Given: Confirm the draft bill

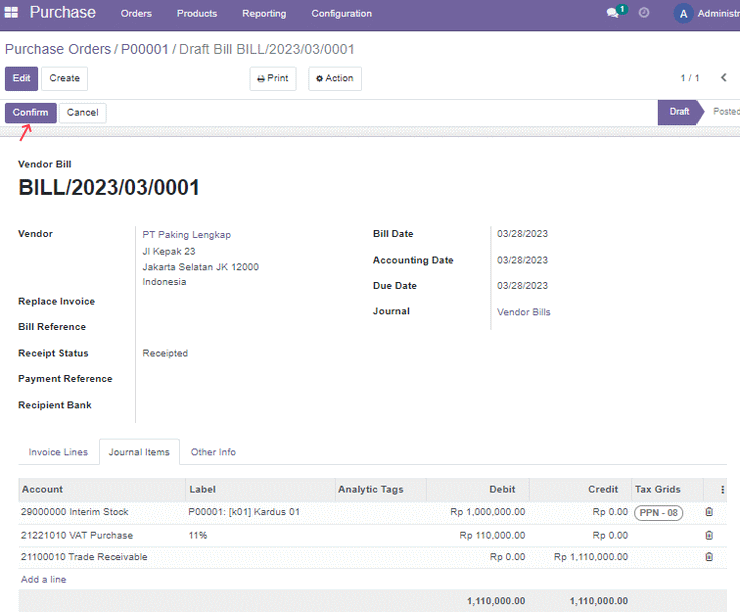Looking at the screenshot, I should (31, 113).
